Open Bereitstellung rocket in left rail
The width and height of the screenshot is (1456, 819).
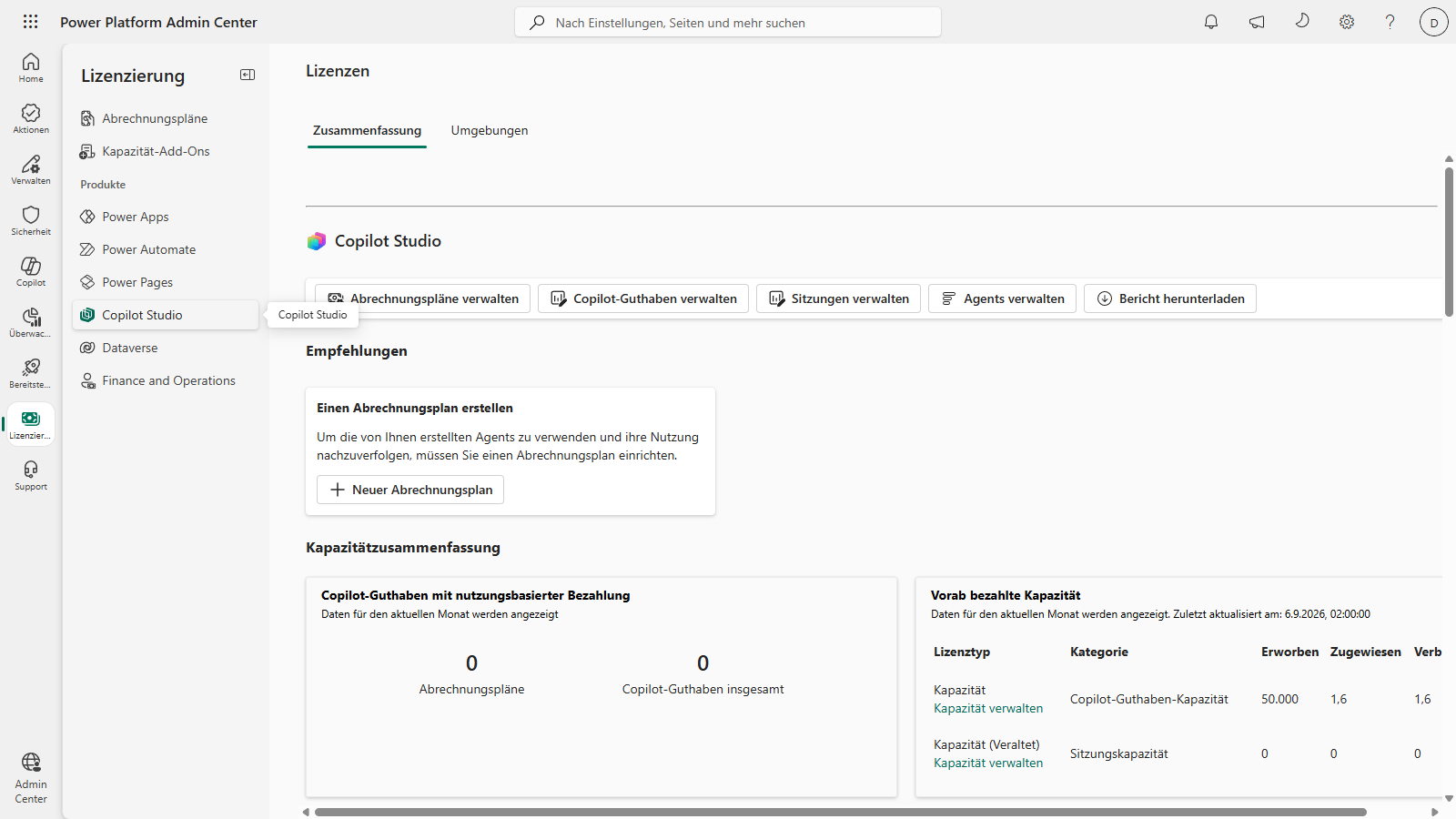click(x=31, y=373)
